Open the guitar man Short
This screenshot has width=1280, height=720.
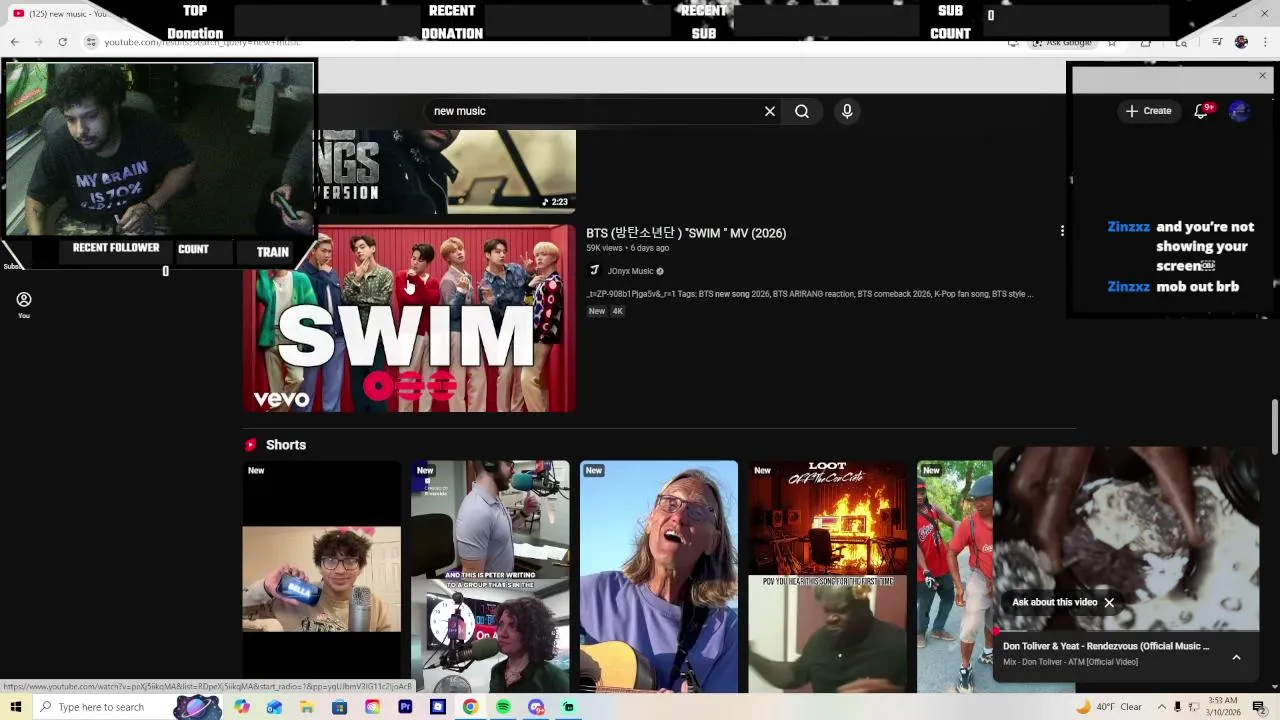(659, 577)
